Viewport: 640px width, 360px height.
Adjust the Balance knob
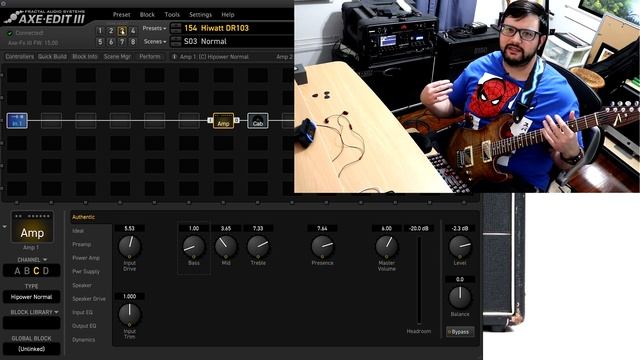(460, 297)
